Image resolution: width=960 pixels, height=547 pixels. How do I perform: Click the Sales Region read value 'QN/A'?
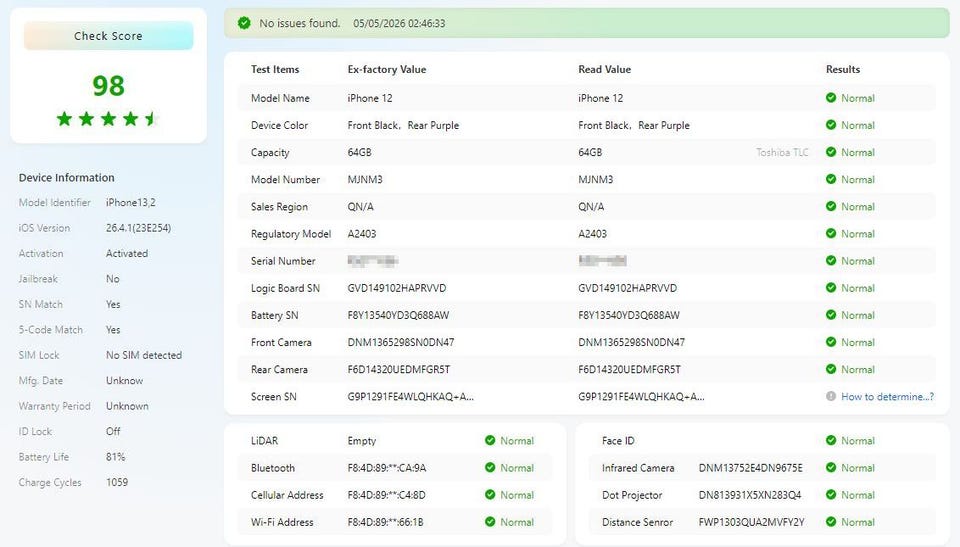(591, 206)
